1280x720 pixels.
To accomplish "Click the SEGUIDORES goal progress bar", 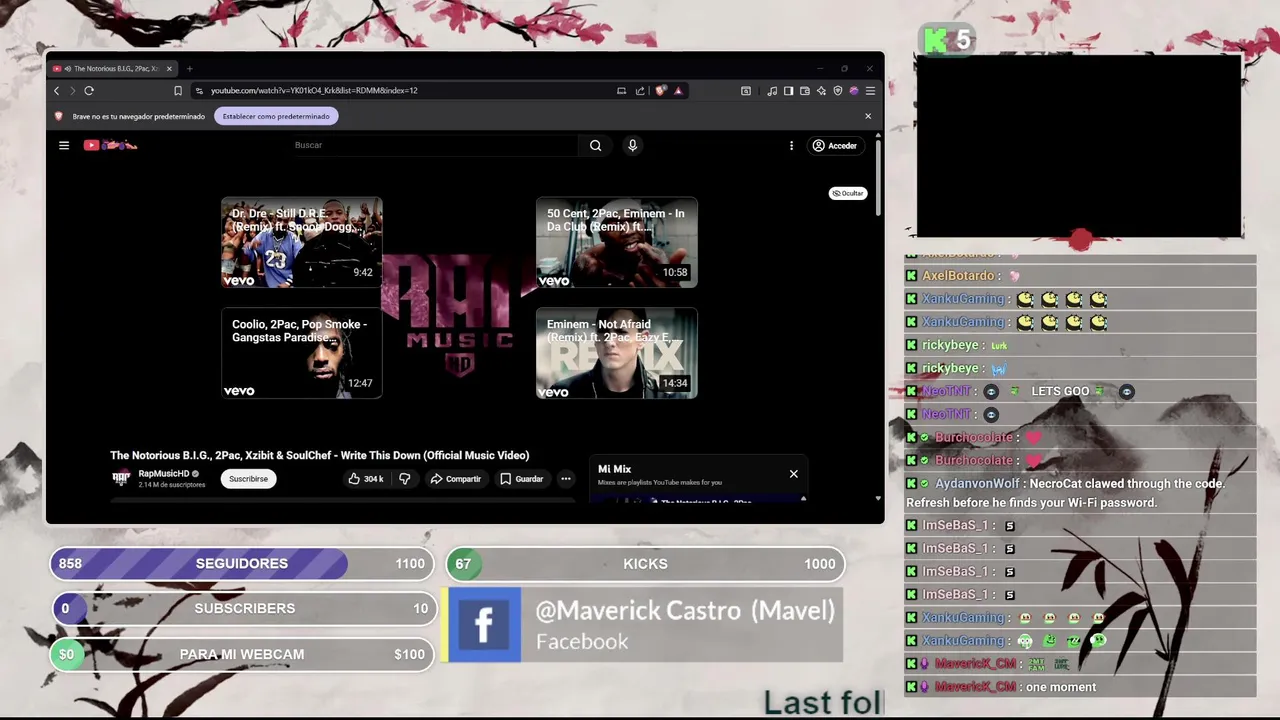I will (242, 564).
